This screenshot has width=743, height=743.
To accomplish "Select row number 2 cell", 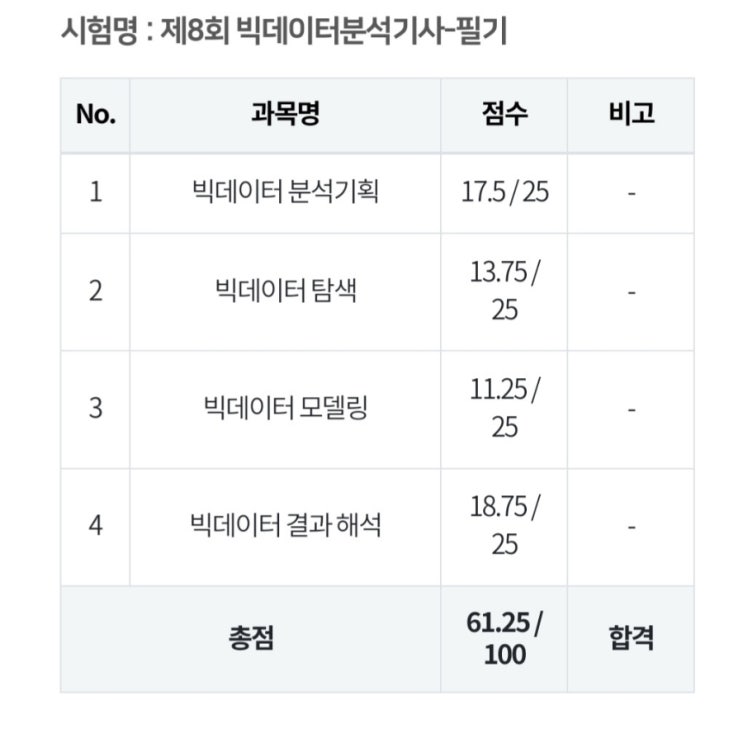I will [96, 292].
